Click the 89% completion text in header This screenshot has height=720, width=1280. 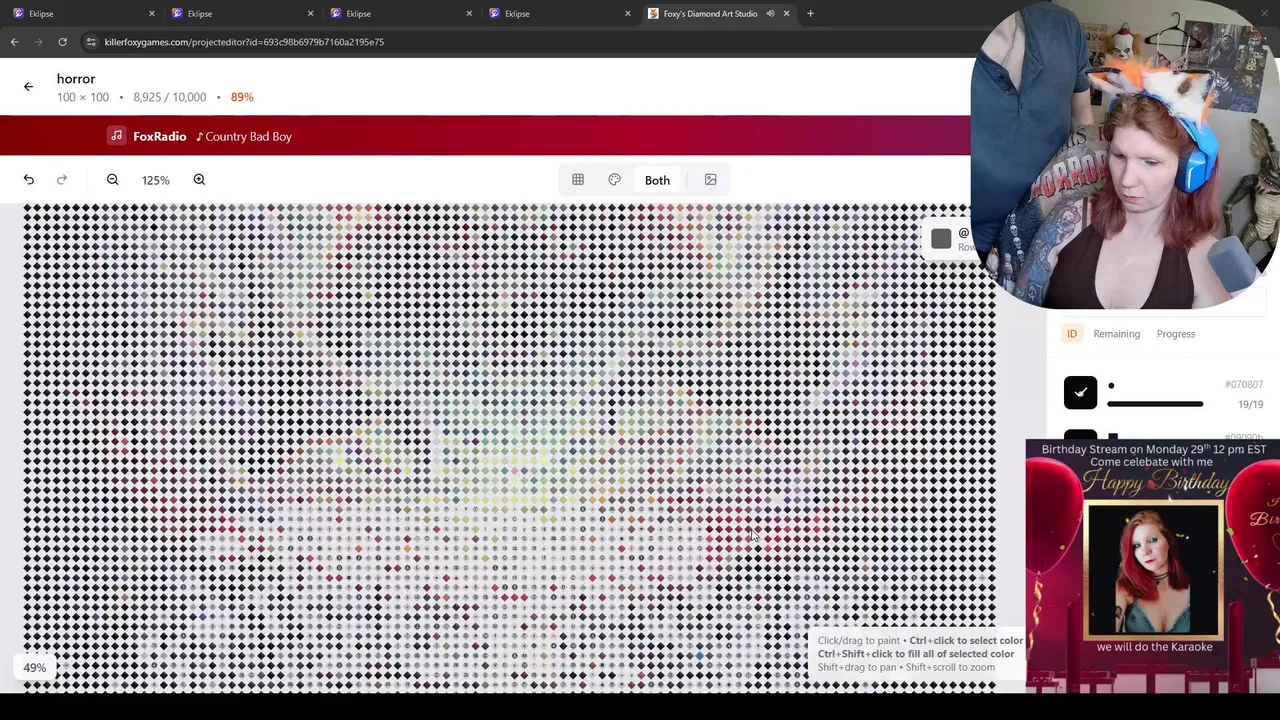tap(242, 97)
